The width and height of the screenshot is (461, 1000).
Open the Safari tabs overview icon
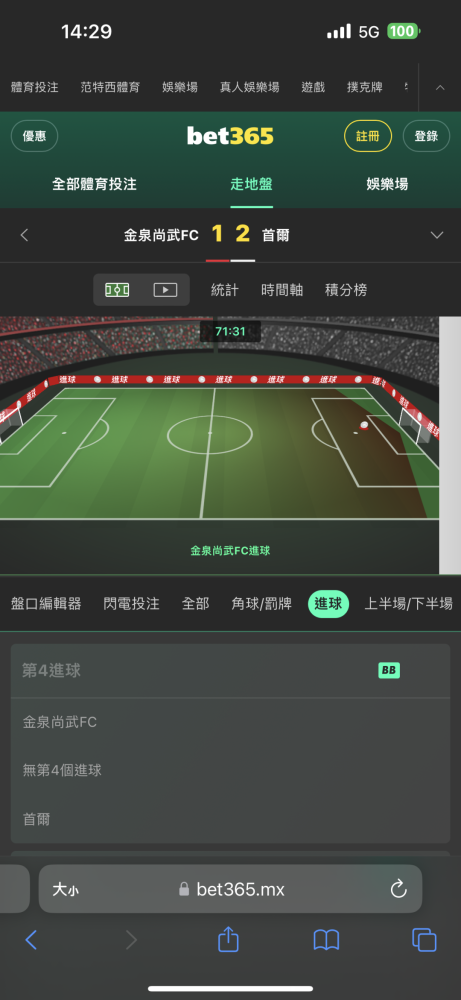pyautogui.click(x=424, y=940)
